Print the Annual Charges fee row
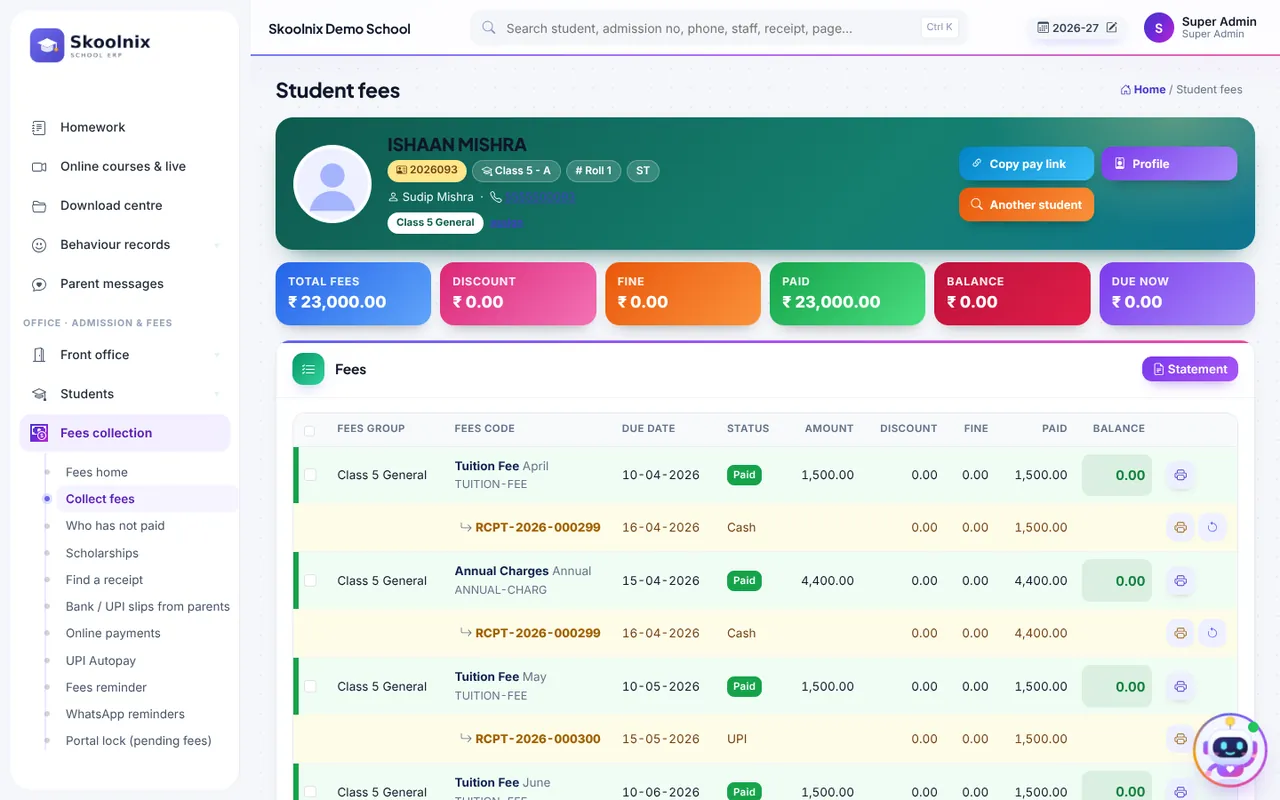Screen dimensions: 1280x800 1180,581
